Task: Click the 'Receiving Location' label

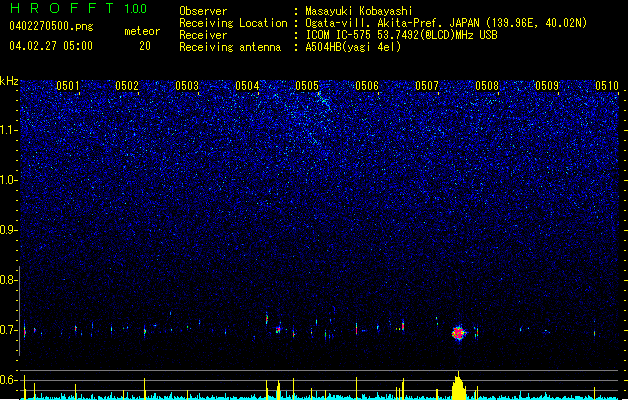Action: pos(233,23)
